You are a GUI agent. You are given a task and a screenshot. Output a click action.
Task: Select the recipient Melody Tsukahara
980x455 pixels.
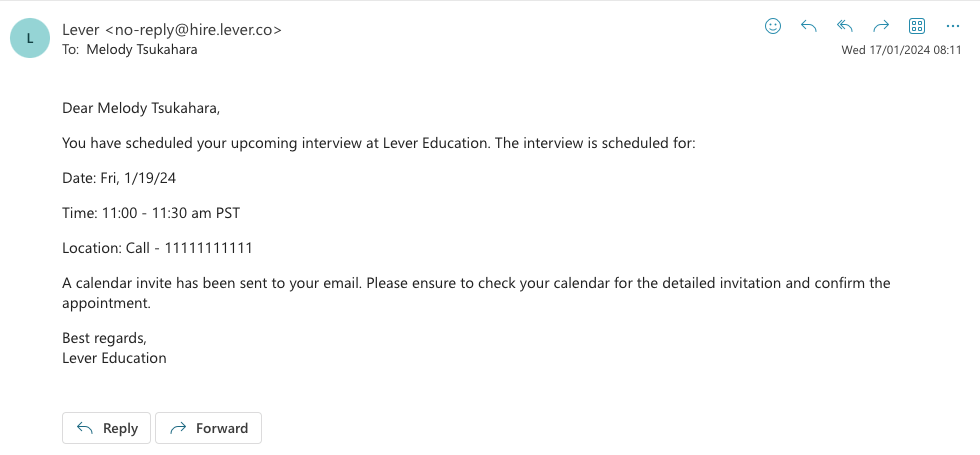pos(142,49)
